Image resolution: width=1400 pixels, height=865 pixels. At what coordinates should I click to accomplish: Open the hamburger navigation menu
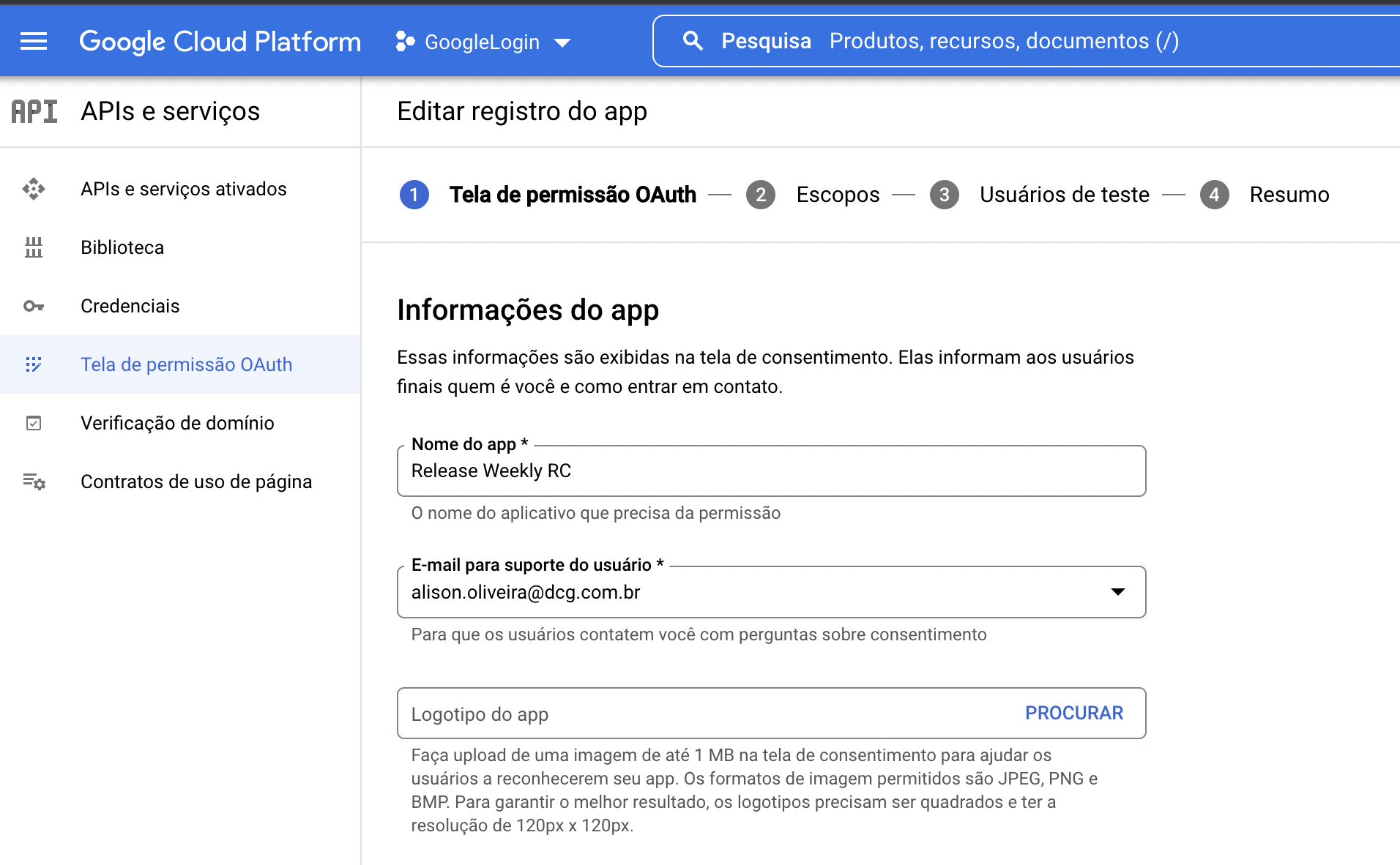tap(34, 42)
